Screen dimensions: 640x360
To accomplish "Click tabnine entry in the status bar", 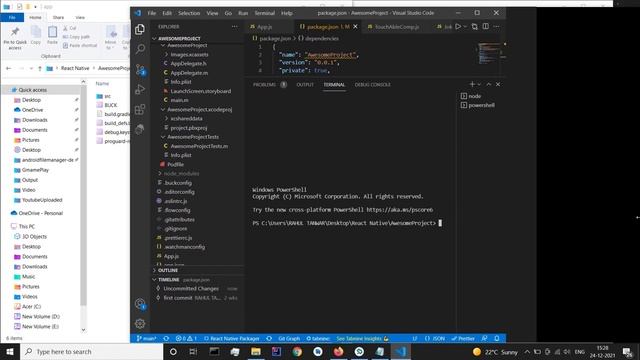I will pos(318,338).
